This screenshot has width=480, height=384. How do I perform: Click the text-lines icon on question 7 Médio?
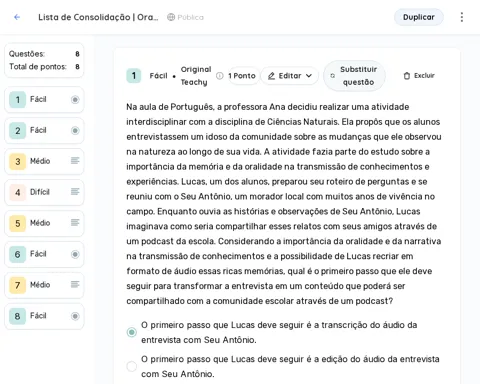point(75,284)
